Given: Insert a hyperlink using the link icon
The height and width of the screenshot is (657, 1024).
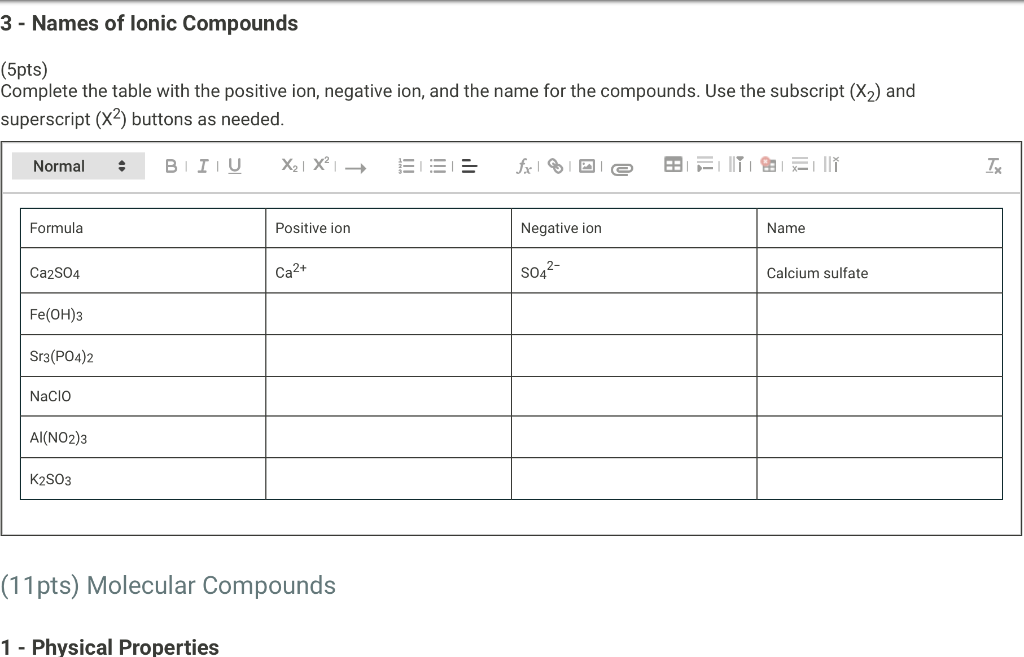Looking at the screenshot, I should 555,167.
